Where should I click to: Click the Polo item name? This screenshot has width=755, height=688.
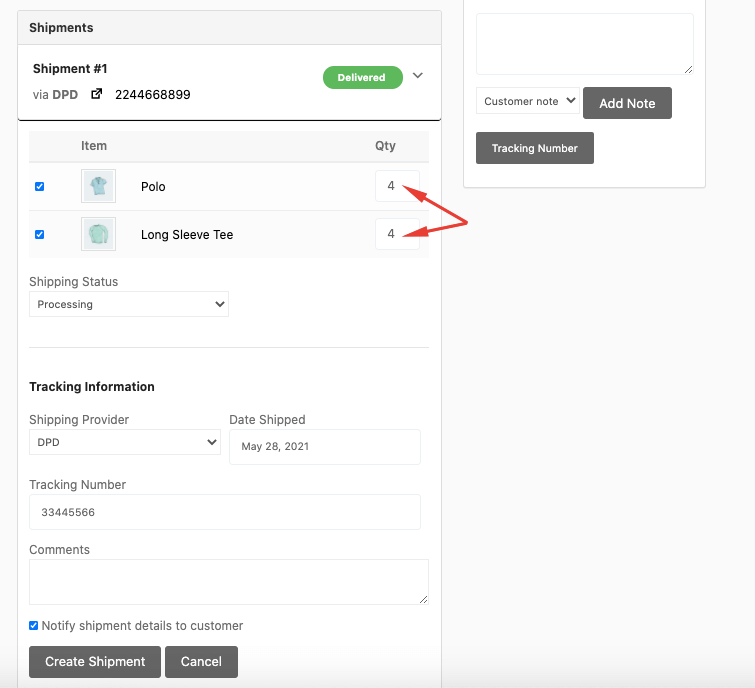(x=153, y=187)
